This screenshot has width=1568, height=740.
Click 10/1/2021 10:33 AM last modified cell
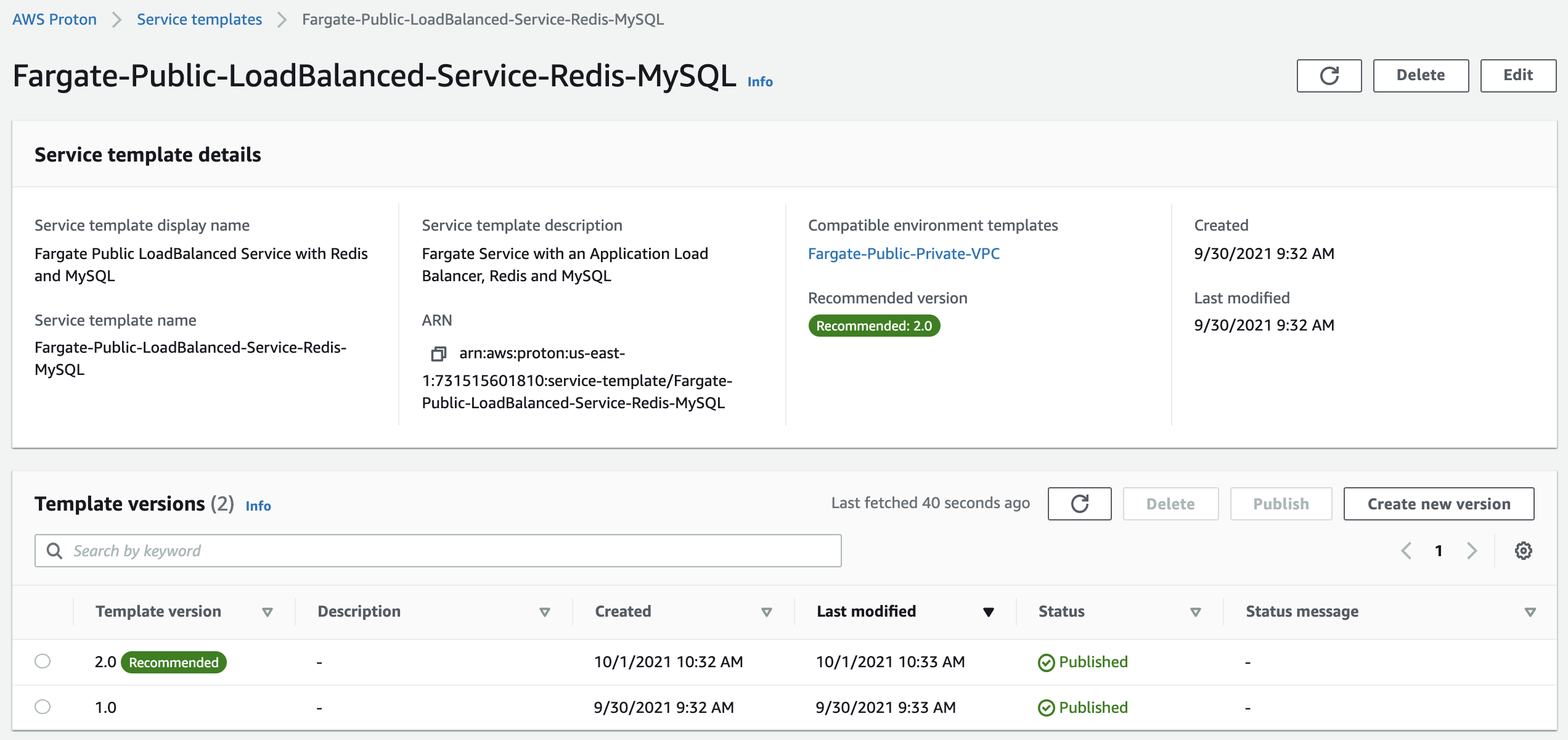point(890,662)
